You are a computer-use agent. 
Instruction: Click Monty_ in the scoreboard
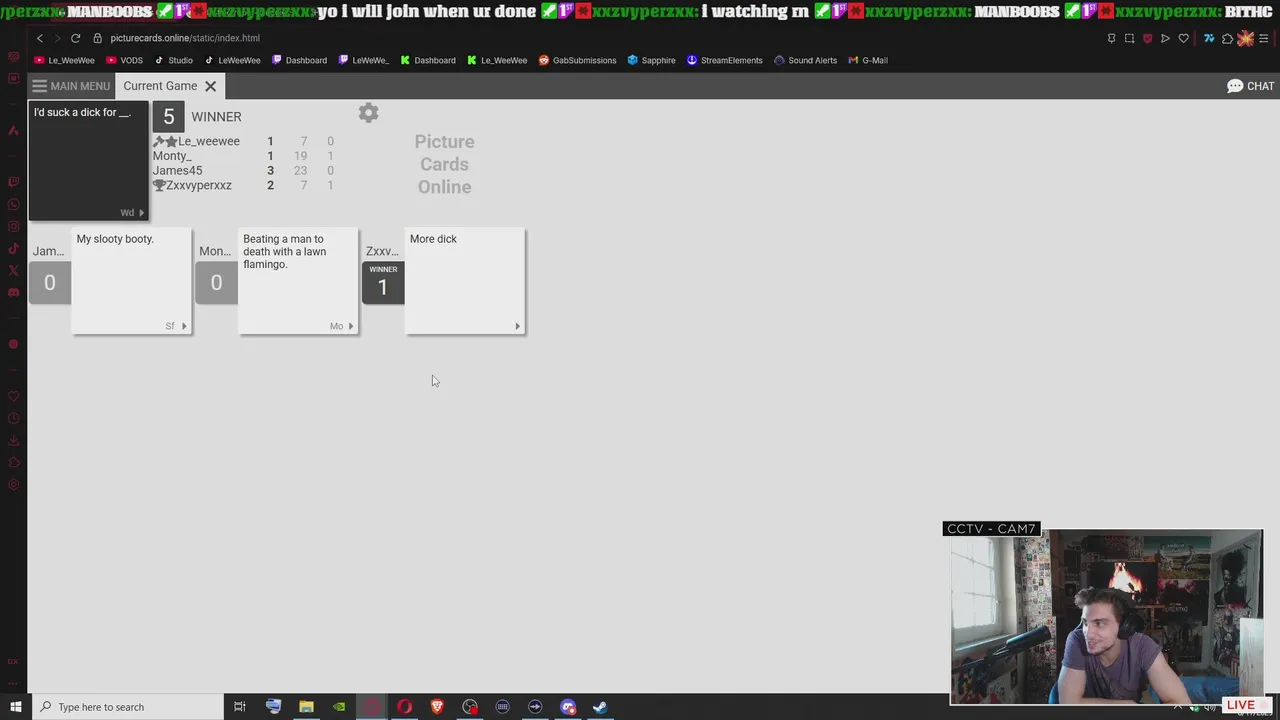(172, 156)
